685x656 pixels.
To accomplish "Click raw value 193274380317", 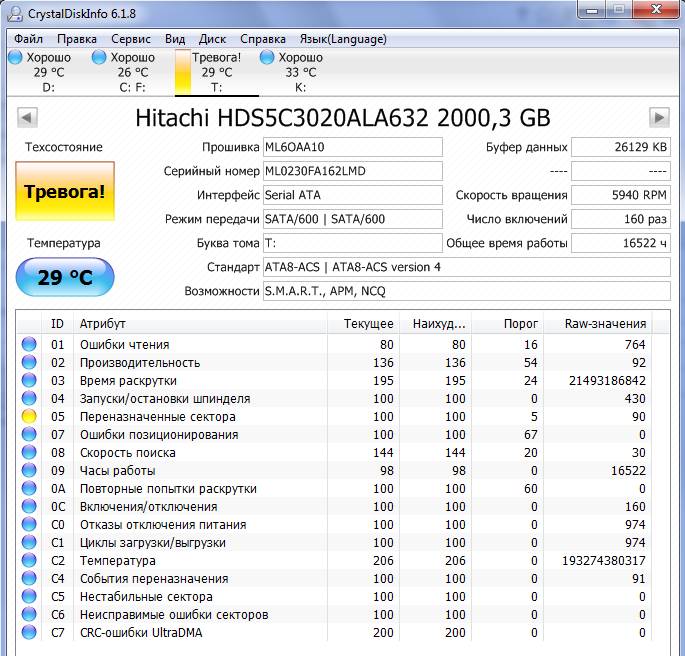I will 603,560.
